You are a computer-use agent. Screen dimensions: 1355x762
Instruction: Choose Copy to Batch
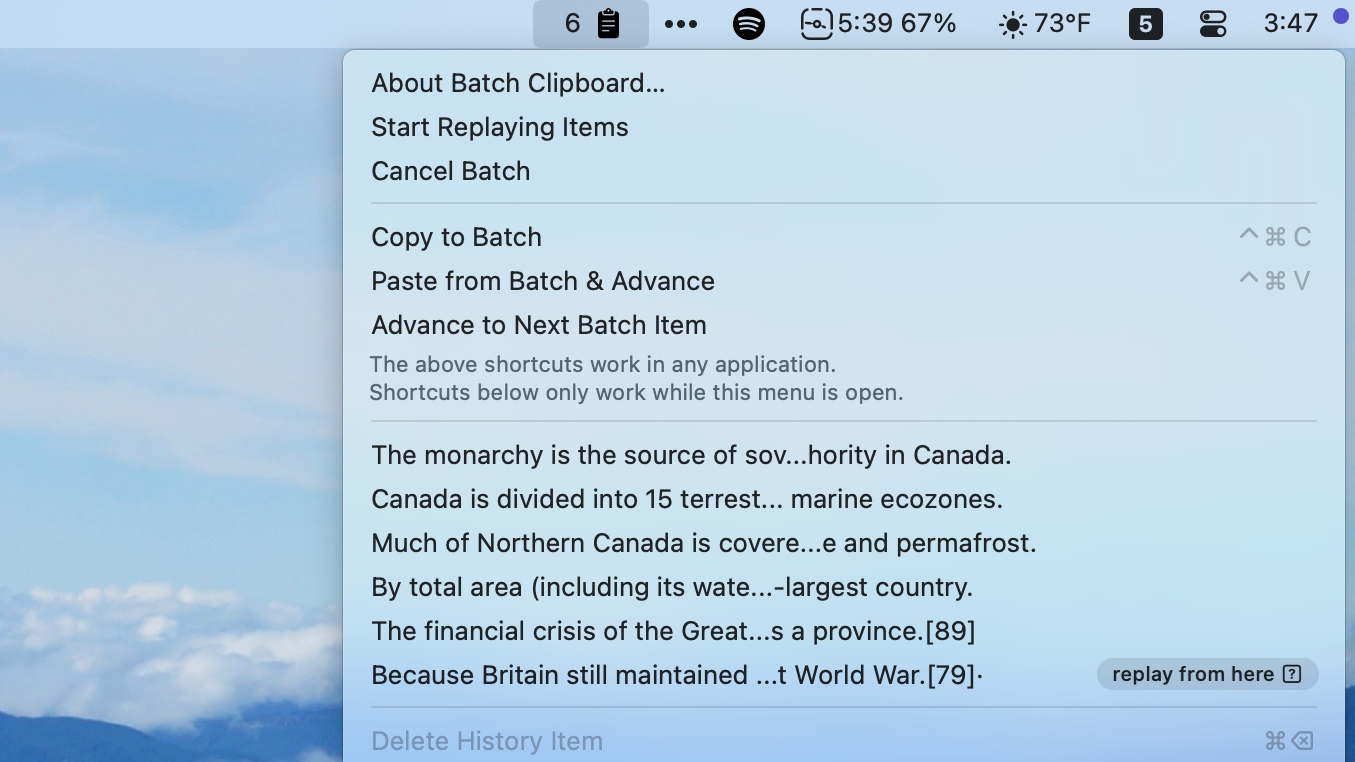coord(844,237)
